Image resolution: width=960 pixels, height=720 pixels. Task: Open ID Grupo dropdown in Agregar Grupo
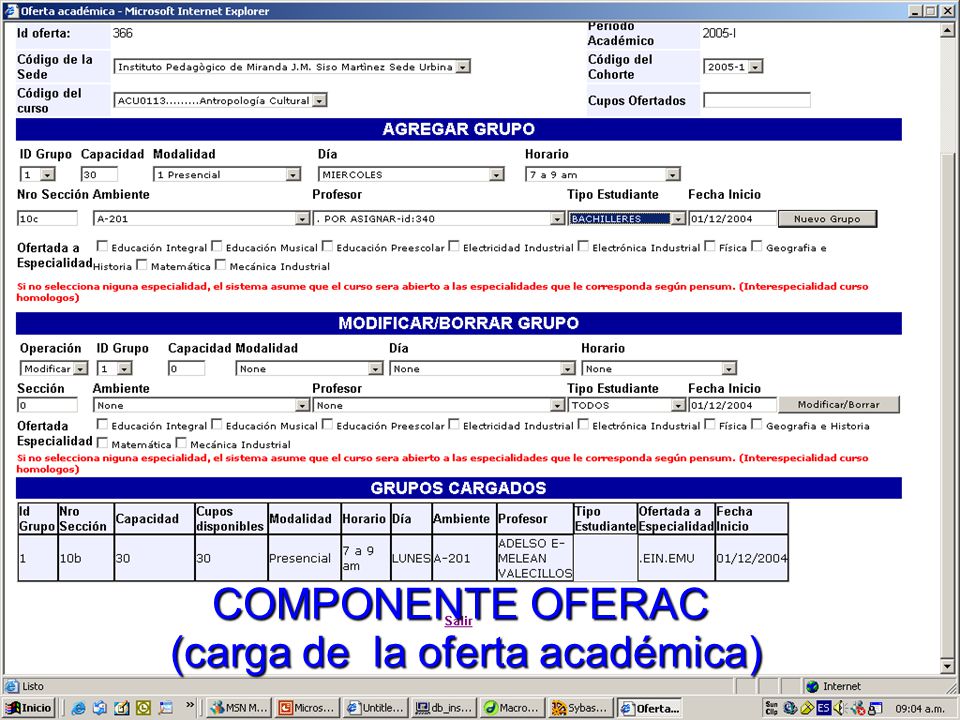(x=37, y=174)
